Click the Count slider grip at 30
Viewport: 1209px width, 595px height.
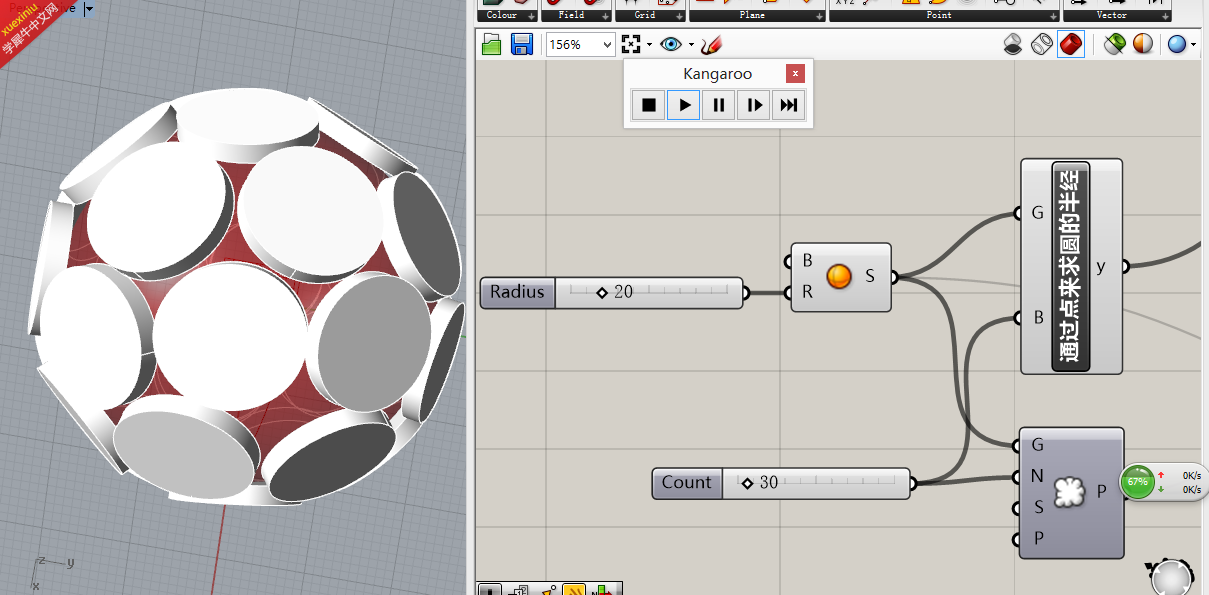click(x=747, y=482)
